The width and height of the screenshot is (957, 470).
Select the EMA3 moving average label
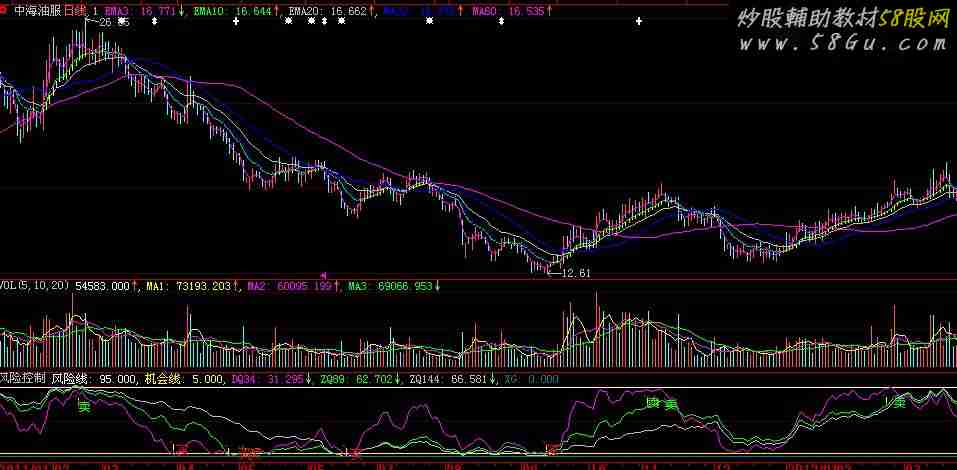119,11
